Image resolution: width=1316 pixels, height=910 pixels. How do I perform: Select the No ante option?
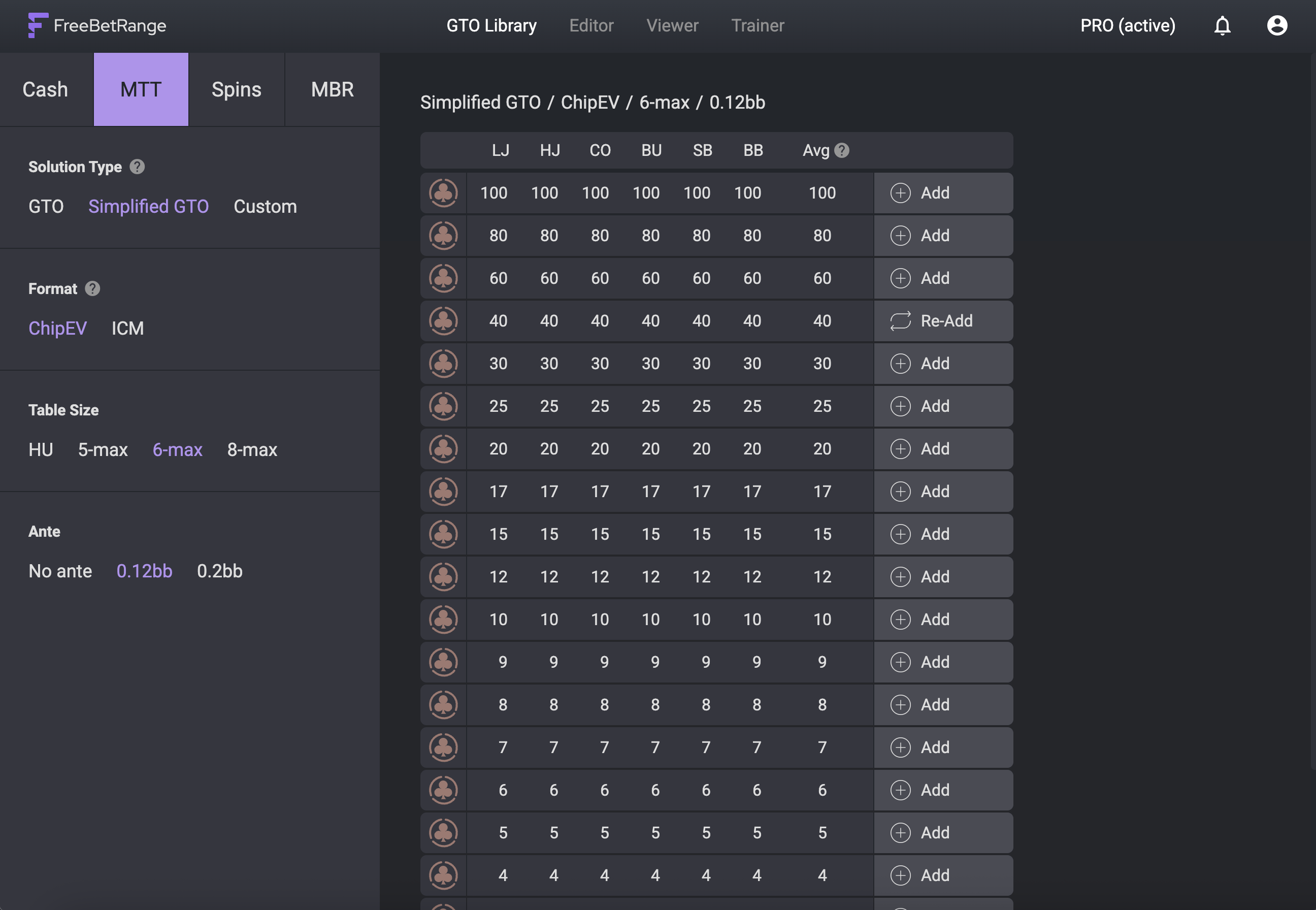tap(60, 571)
